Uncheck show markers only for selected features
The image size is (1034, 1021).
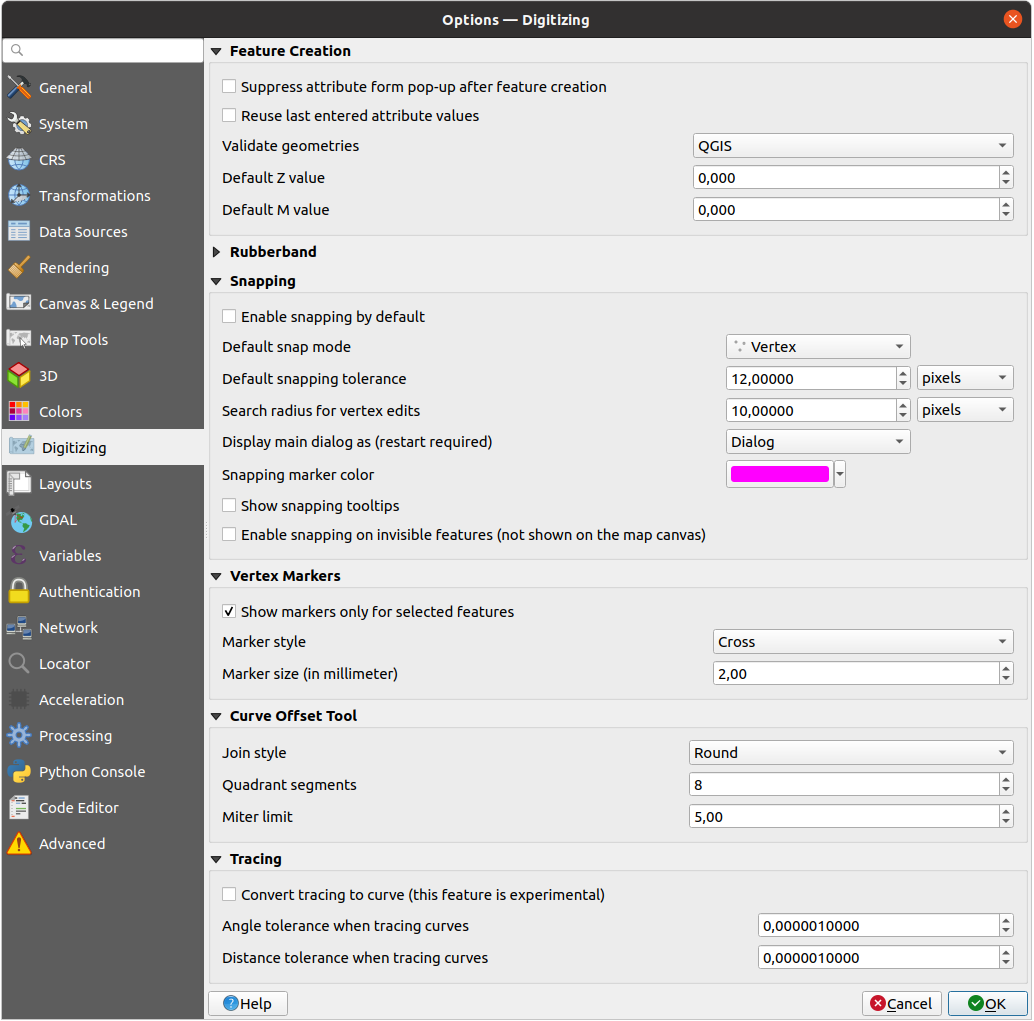(x=228, y=611)
